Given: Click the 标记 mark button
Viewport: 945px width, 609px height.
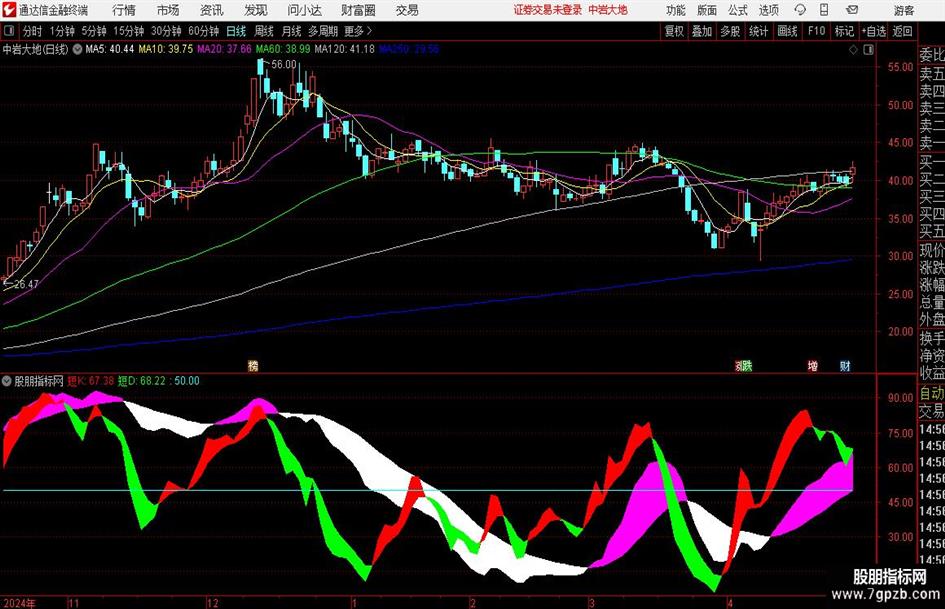Looking at the screenshot, I should (x=844, y=31).
